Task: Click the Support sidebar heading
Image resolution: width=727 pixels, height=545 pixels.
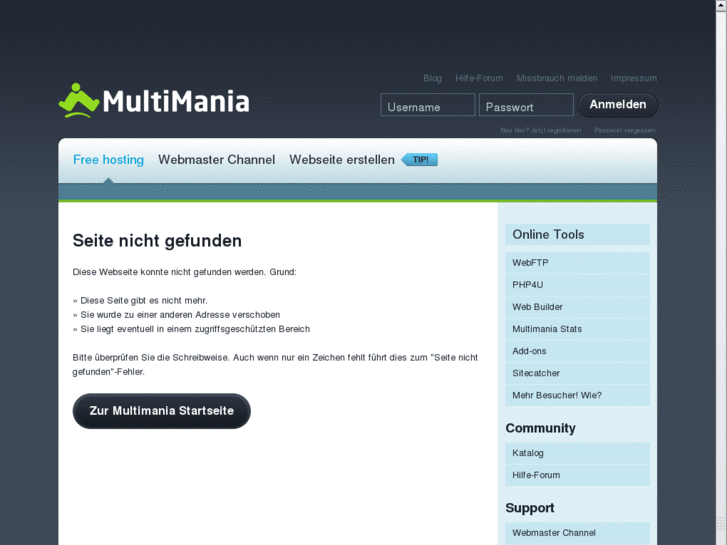Action: tap(529, 508)
